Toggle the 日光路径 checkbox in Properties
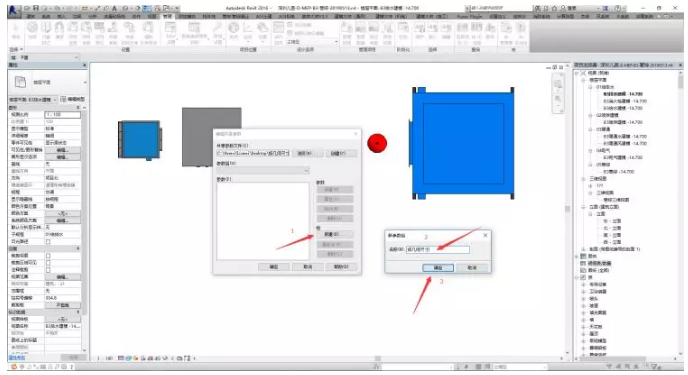Image resolution: width=688 pixels, height=375 pixels. coord(48,242)
